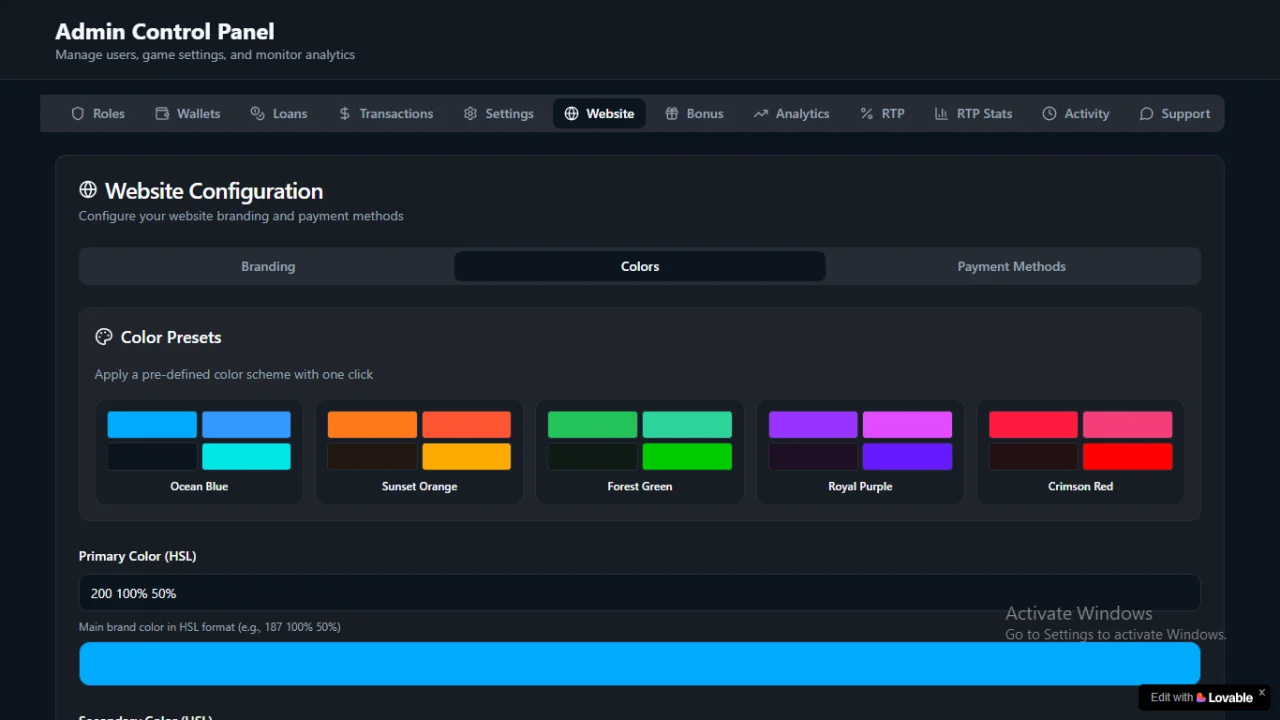
Task: Close the Edit with Lovable badge
Action: 1262,692
